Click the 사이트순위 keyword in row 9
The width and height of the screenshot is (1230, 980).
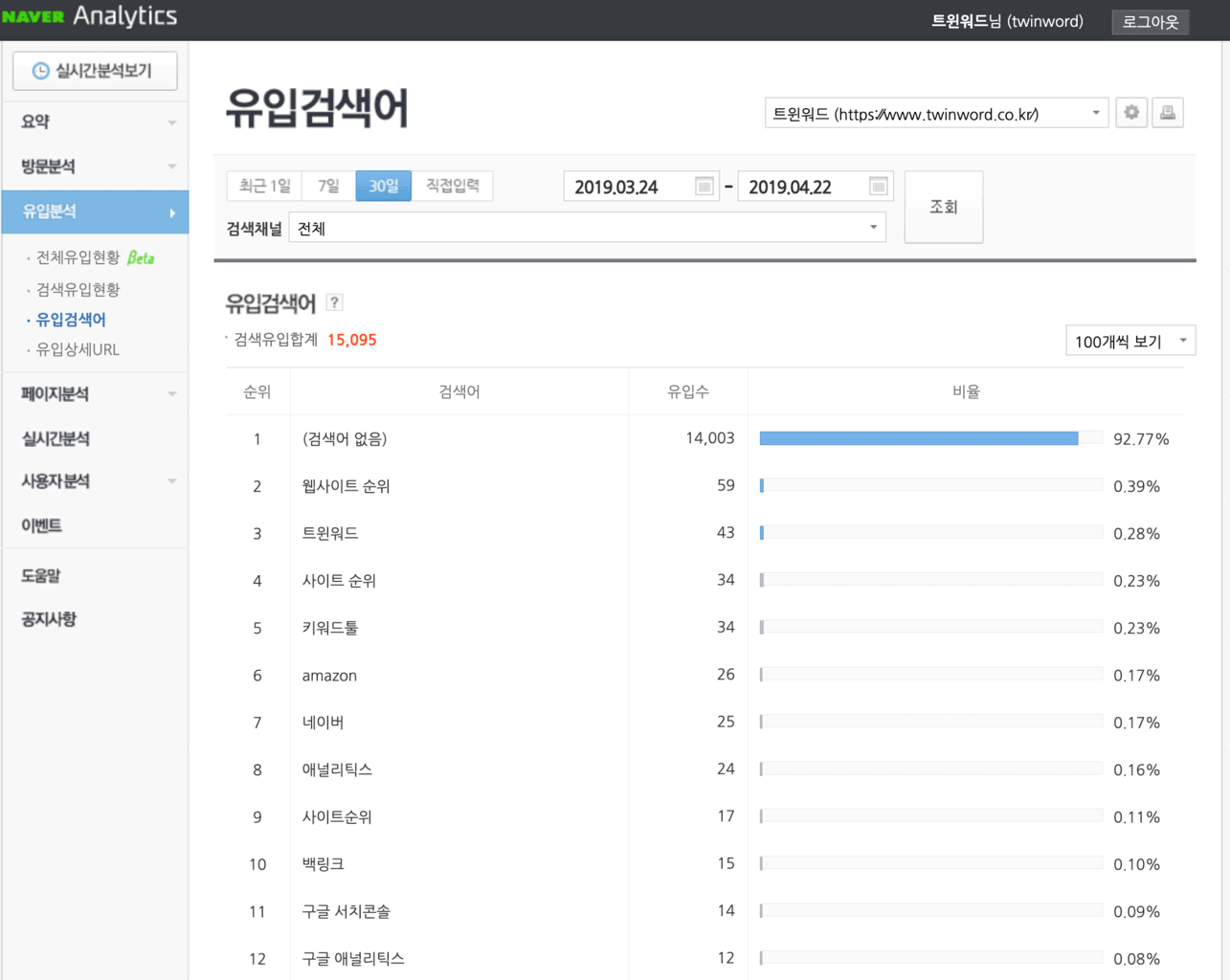pyautogui.click(x=337, y=817)
